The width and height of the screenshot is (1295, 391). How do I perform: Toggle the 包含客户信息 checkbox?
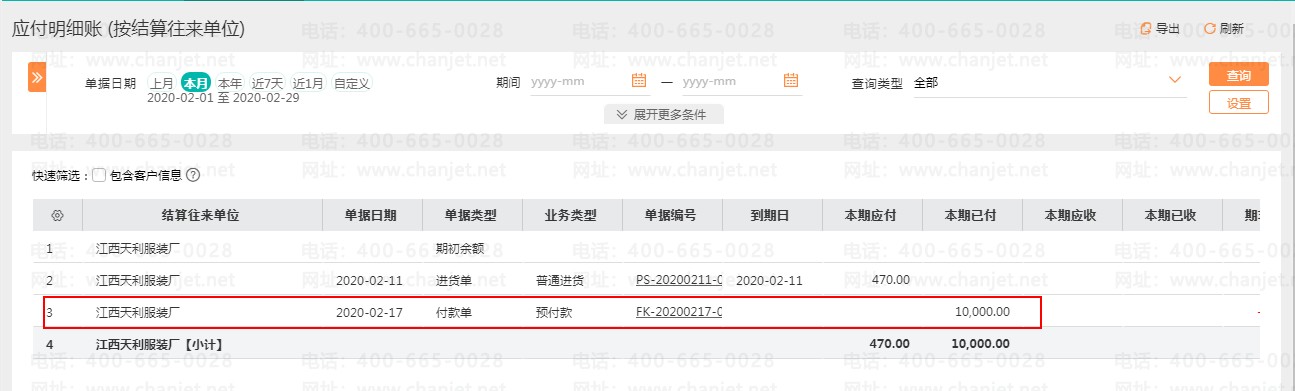(x=99, y=175)
